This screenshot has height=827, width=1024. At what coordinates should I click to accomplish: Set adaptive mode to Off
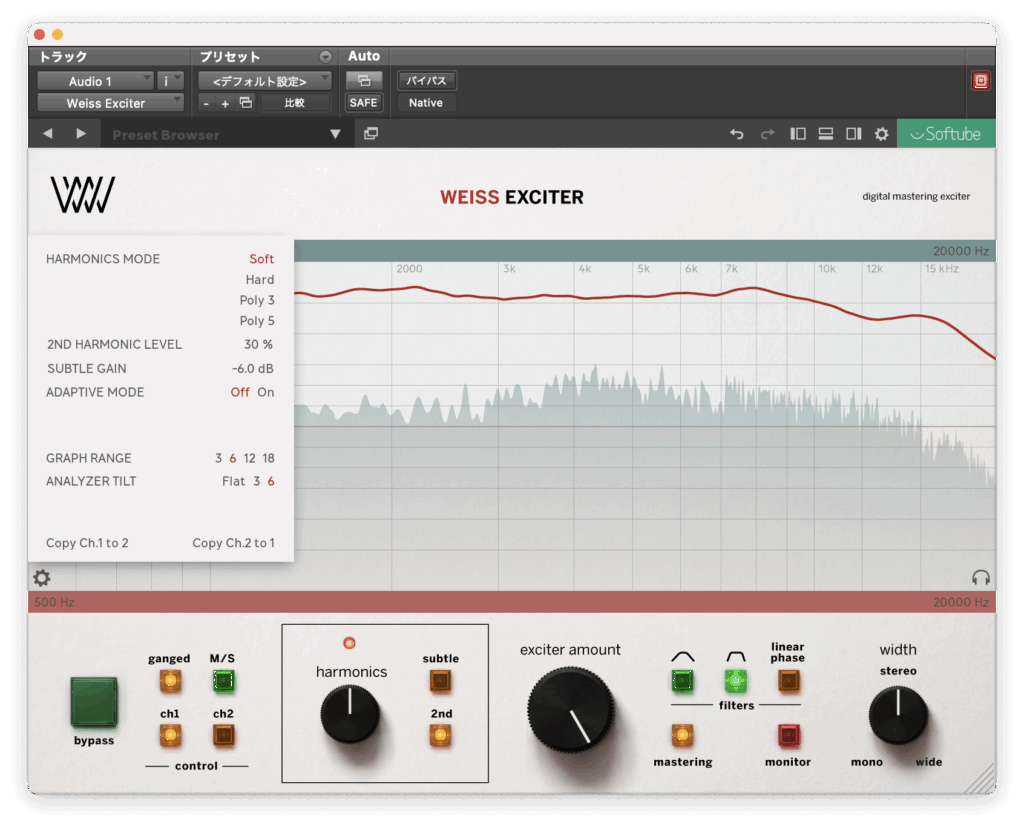[240, 392]
